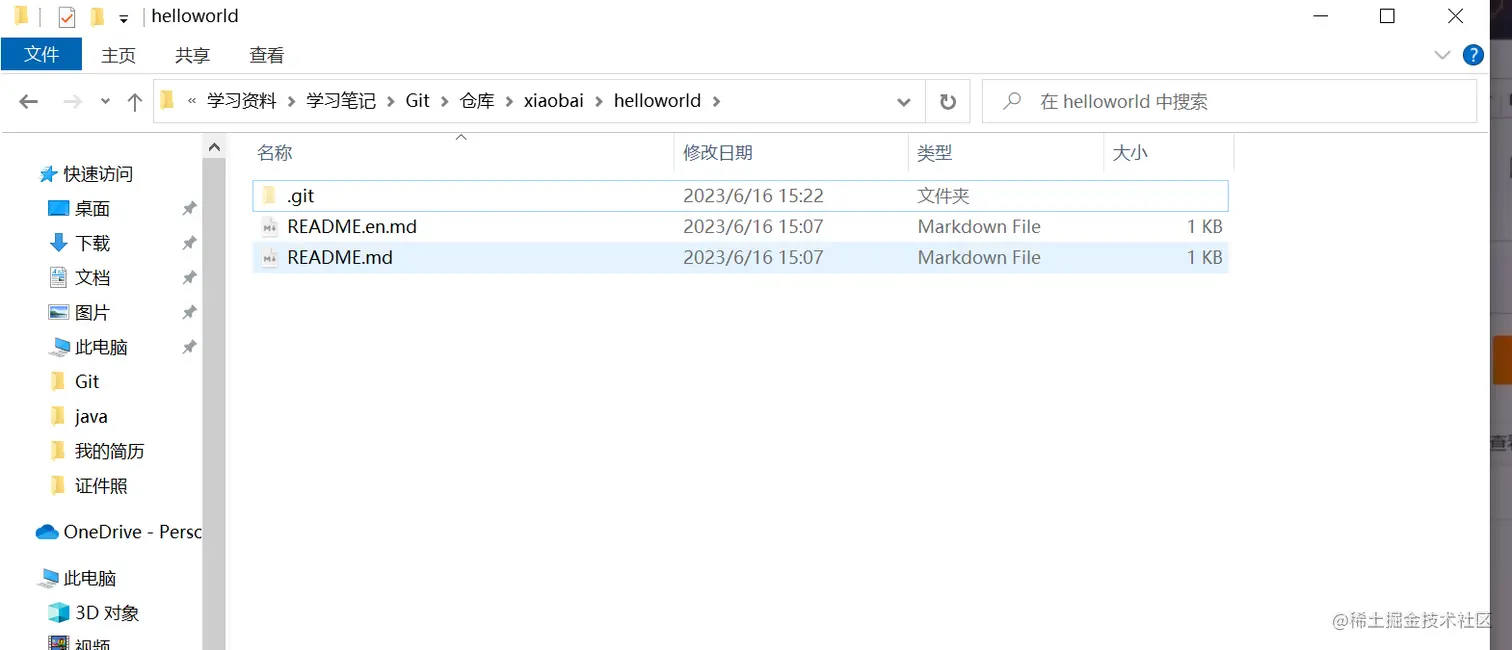The height and width of the screenshot is (650, 1512).
Task: Click the 2023/6/16 15:22 date cell
Action: pyautogui.click(x=753, y=196)
